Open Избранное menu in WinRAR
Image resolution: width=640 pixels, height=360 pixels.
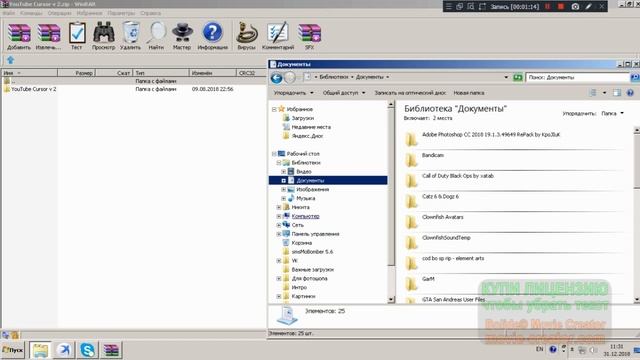pyautogui.click(x=89, y=13)
